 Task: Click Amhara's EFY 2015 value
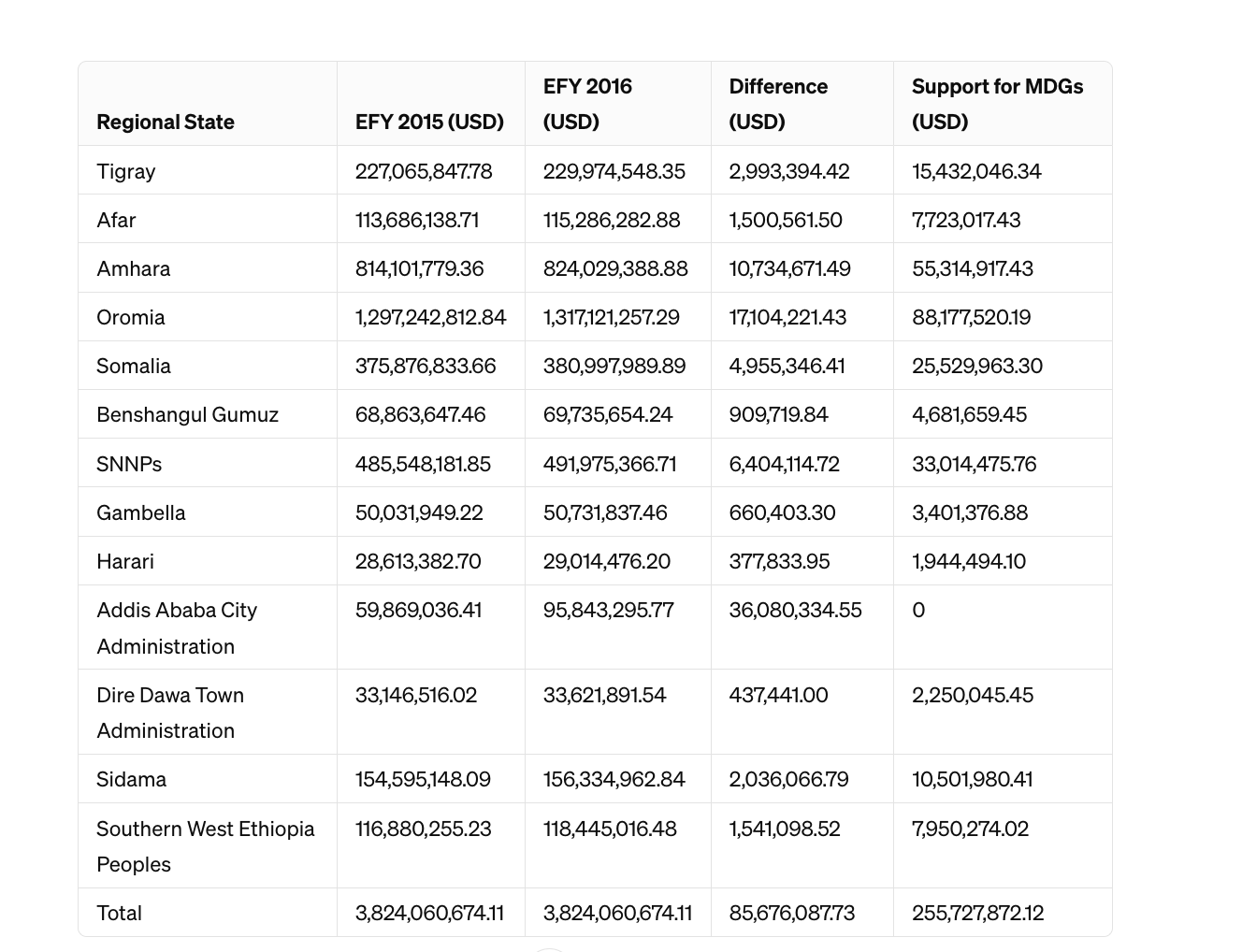click(419, 268)
